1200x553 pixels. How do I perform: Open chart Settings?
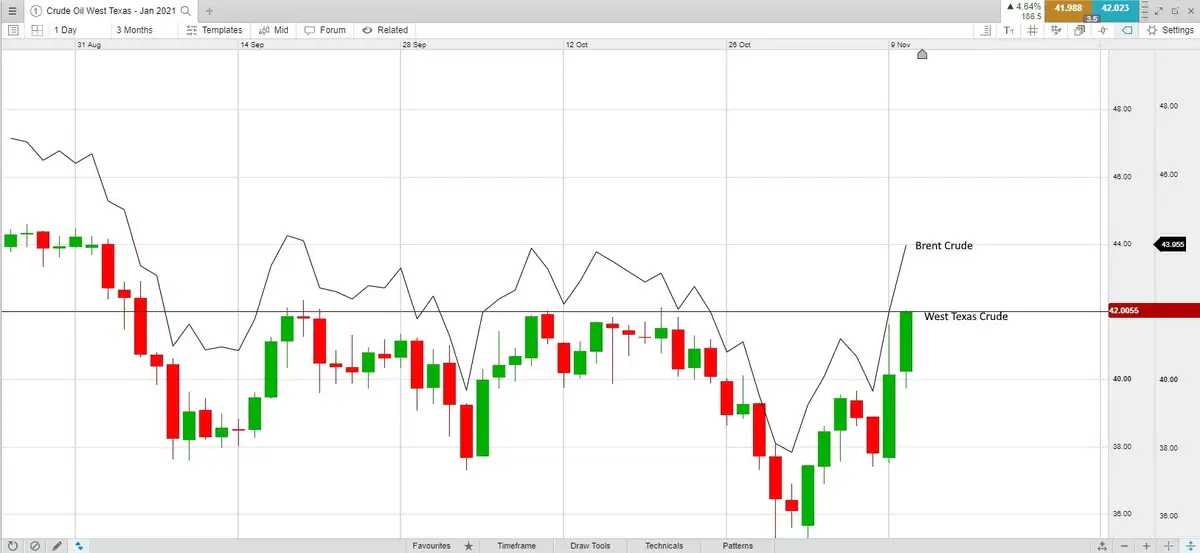click(1170, 30)
